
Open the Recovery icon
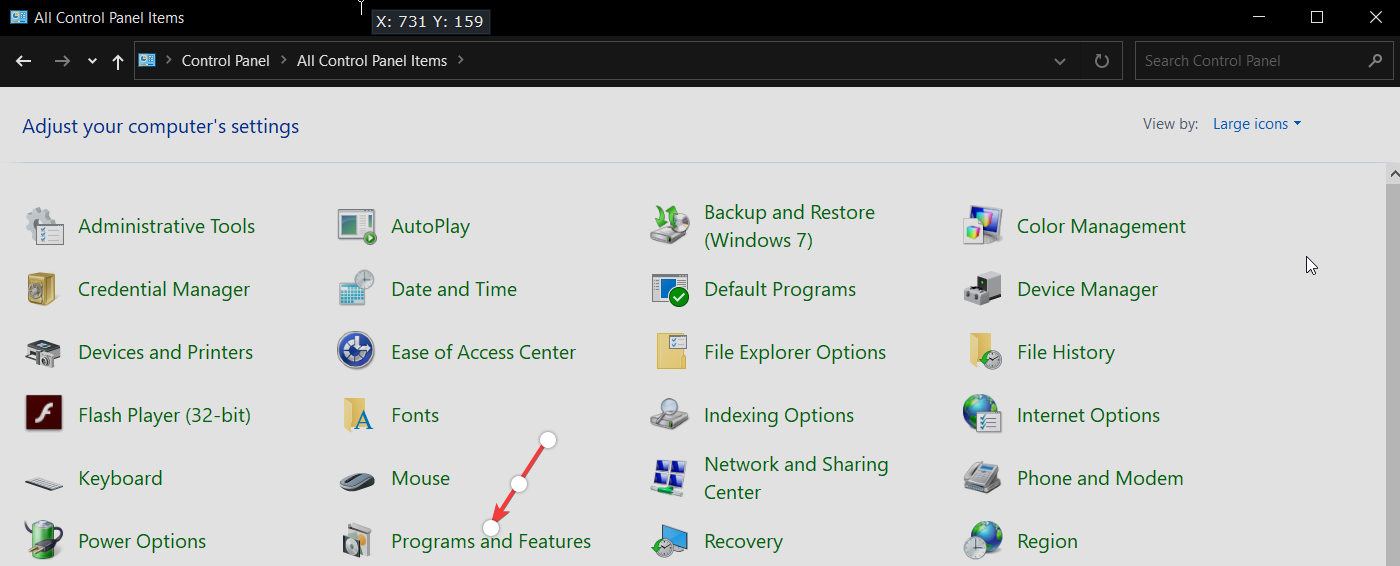(670, 541)
